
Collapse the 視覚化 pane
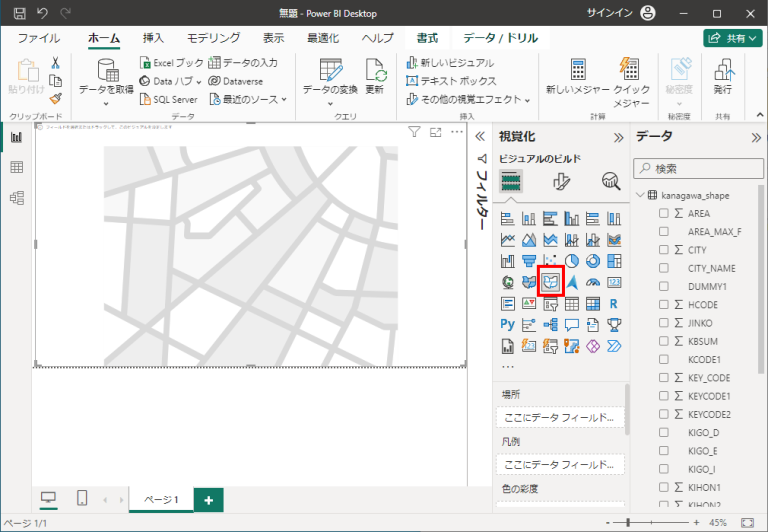619,138
